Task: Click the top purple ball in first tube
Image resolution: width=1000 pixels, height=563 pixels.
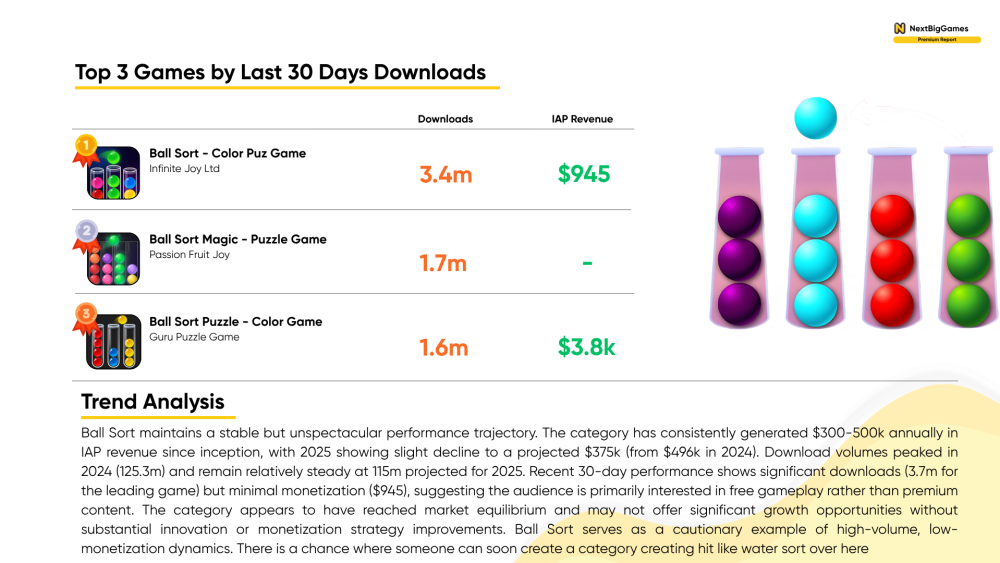Action: point(739,217)
